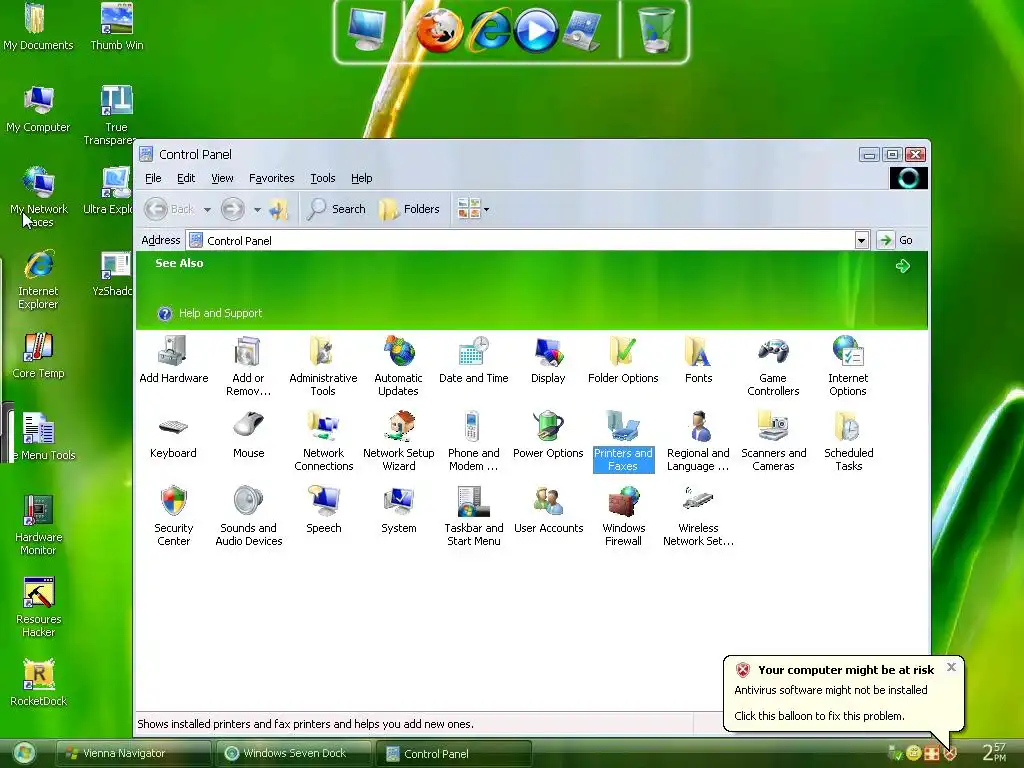Screen dimensions: 1024x768
Task: Open Hardware Monitor desktop shortcut
Action: coord(38,526)
